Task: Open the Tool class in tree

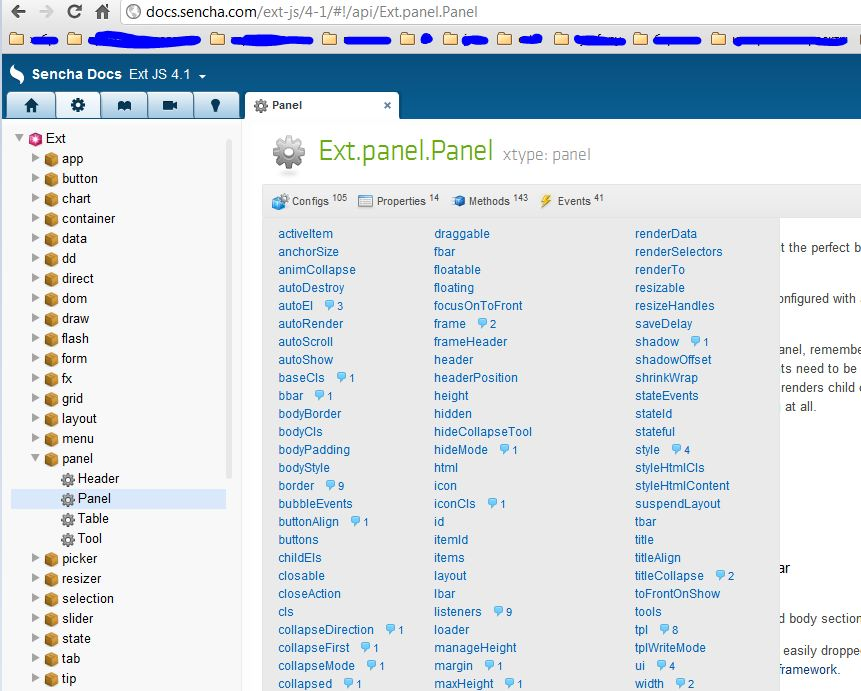Action: point(90,538)
